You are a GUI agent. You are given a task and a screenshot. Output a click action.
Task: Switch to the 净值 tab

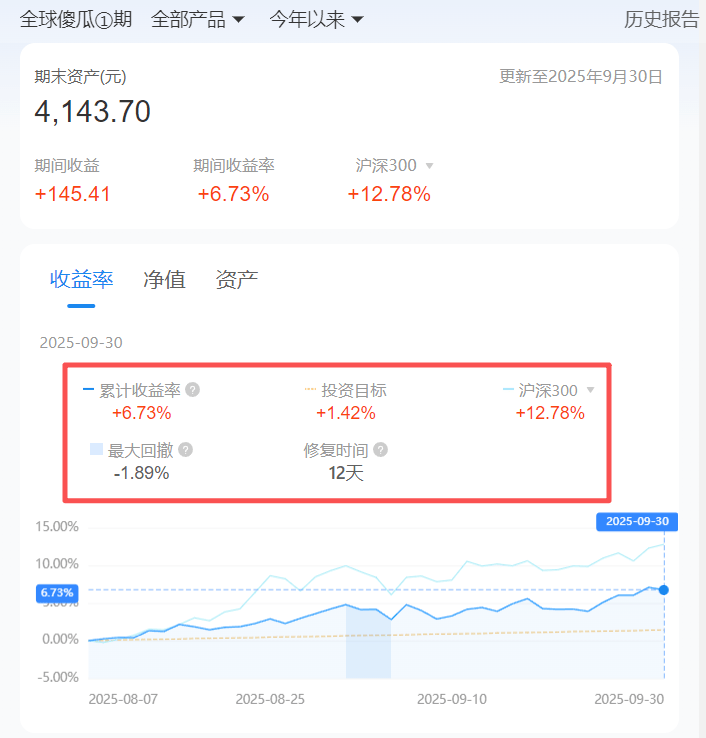pyautogui.click(x=164, y=279)
